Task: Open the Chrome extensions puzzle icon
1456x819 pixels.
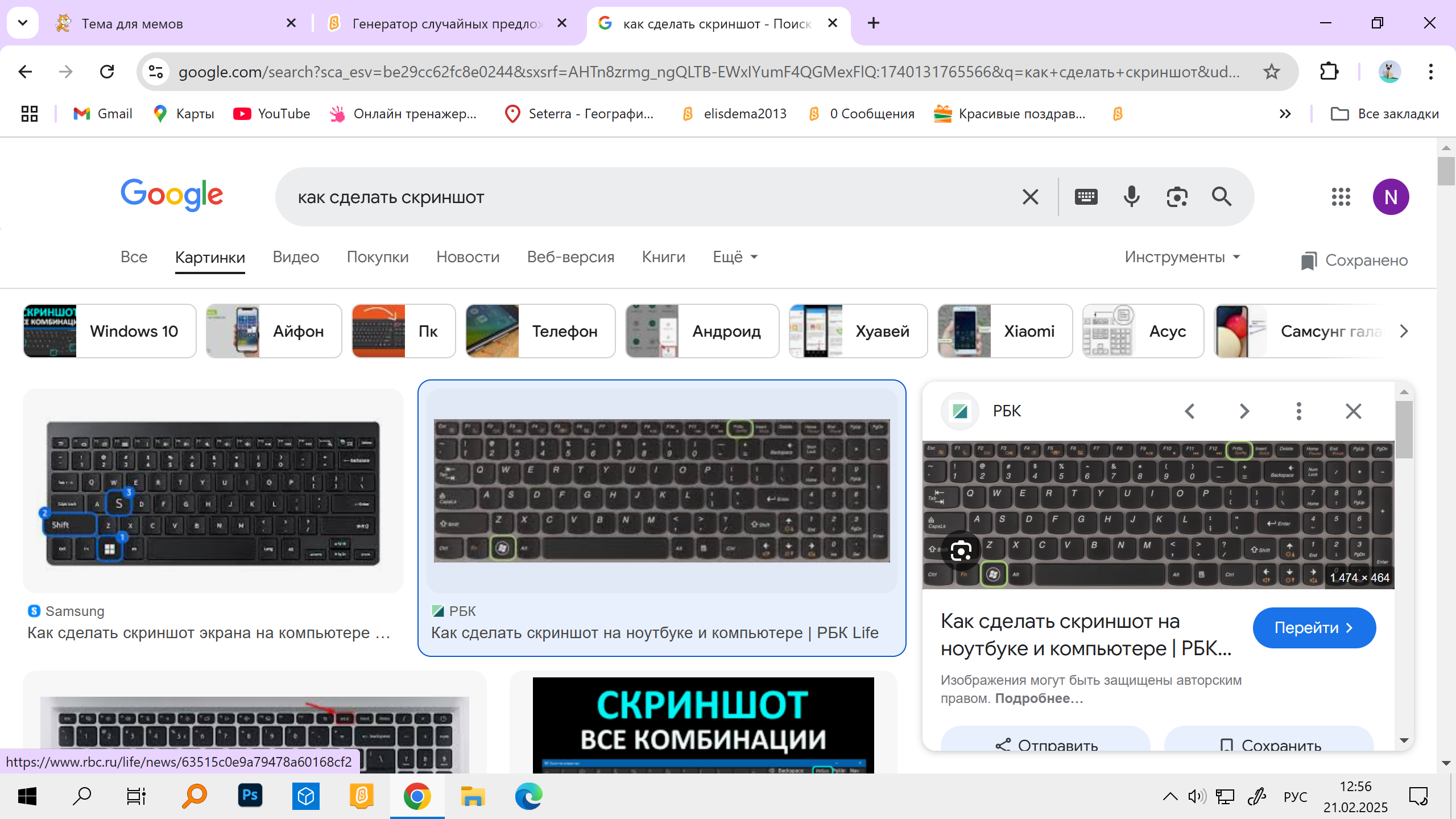Action: pos(1329,72)
